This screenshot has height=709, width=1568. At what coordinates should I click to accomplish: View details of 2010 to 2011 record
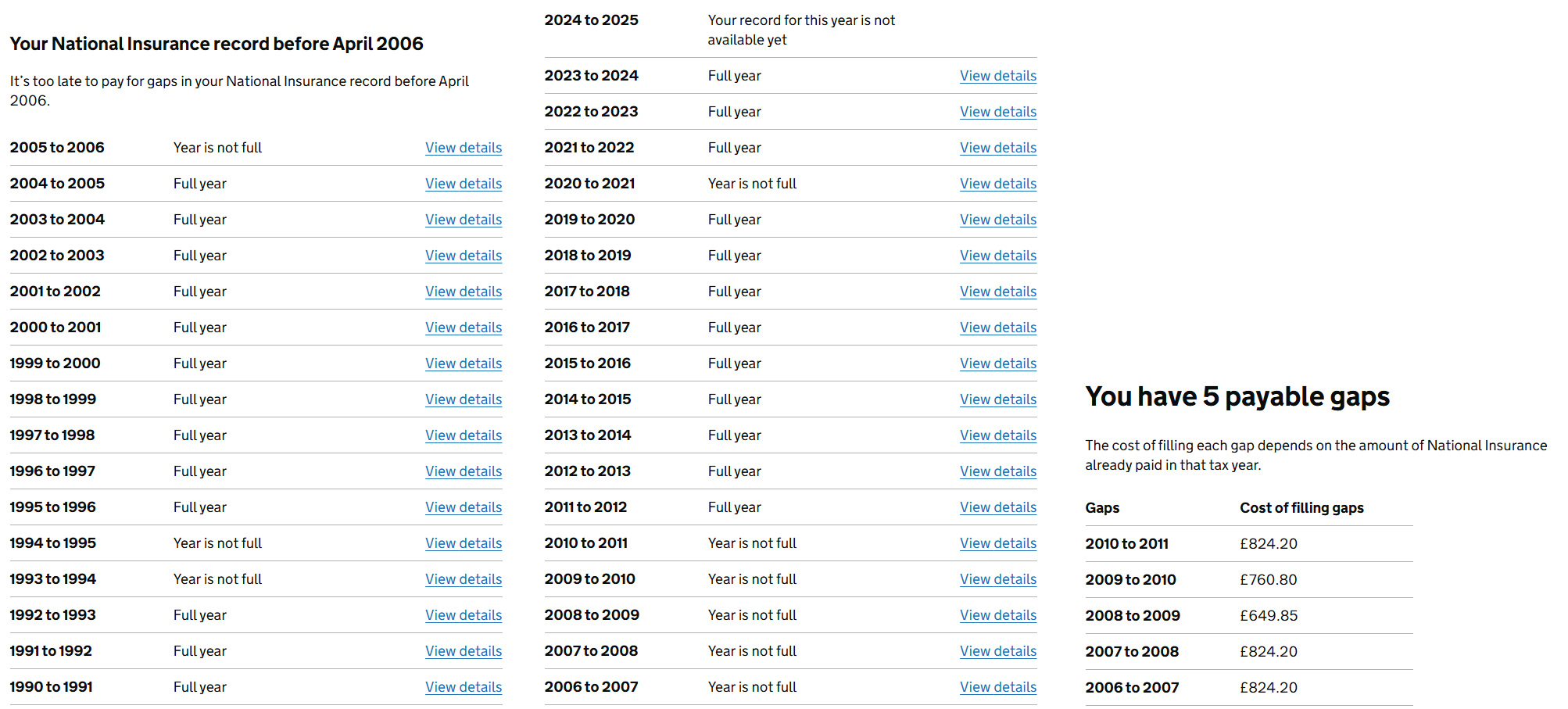pos(997,543)
